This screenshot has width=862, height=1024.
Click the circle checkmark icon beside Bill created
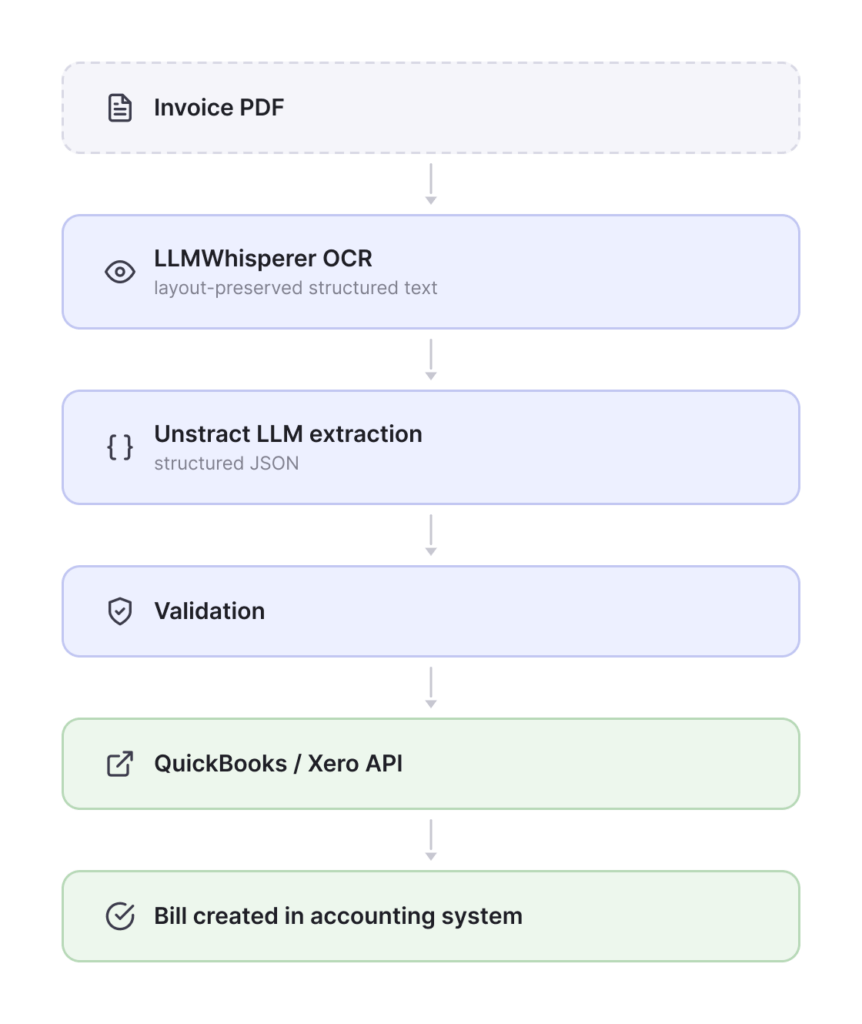[x=120, y=916]
